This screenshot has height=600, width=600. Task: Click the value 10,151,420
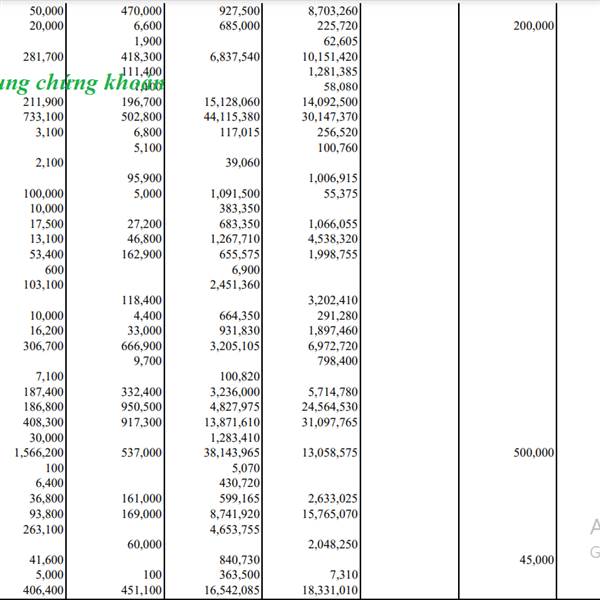pyautogui.click(x=329, y=57)
